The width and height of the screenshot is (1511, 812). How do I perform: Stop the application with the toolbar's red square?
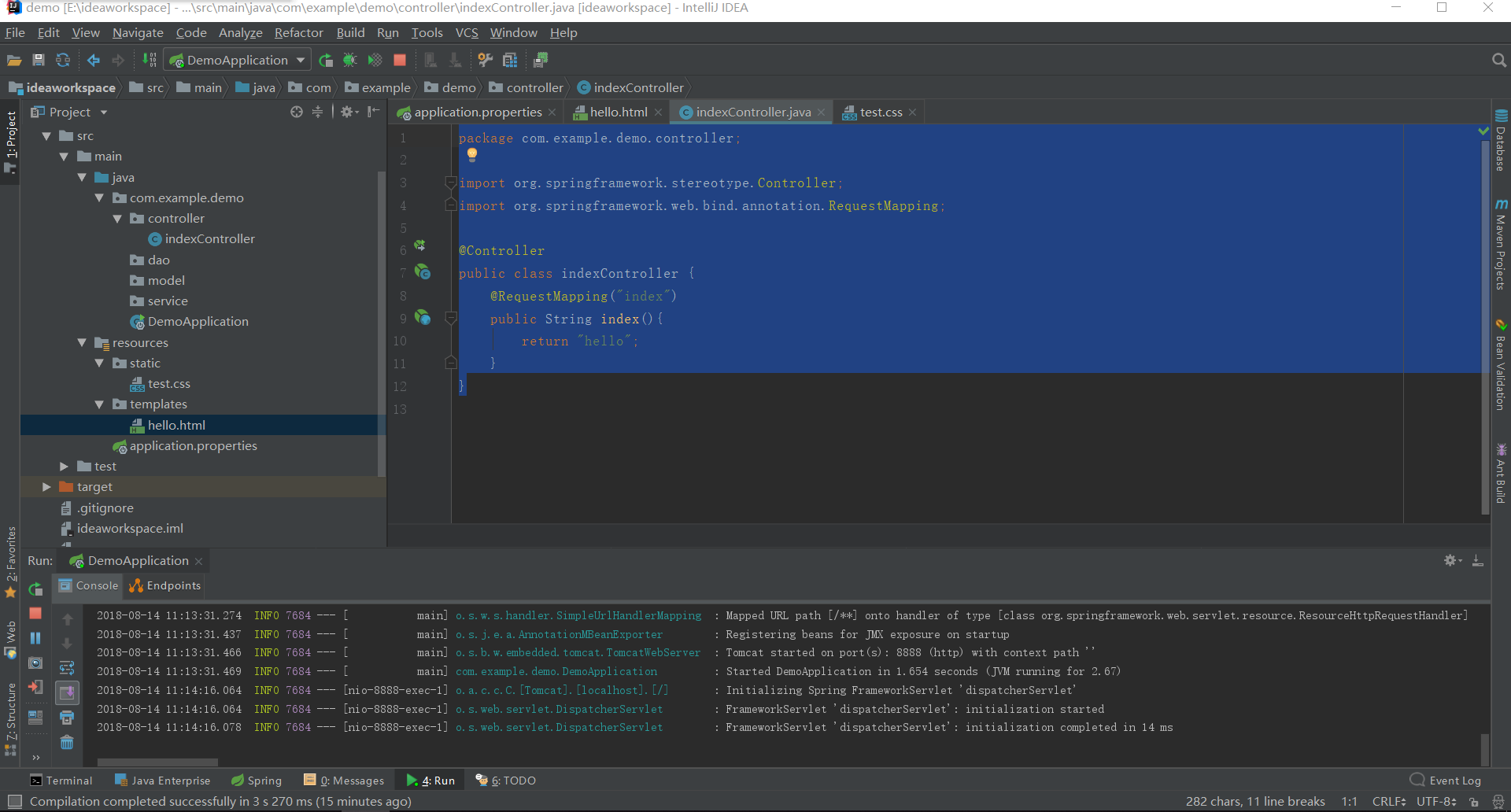pos(400,60)
